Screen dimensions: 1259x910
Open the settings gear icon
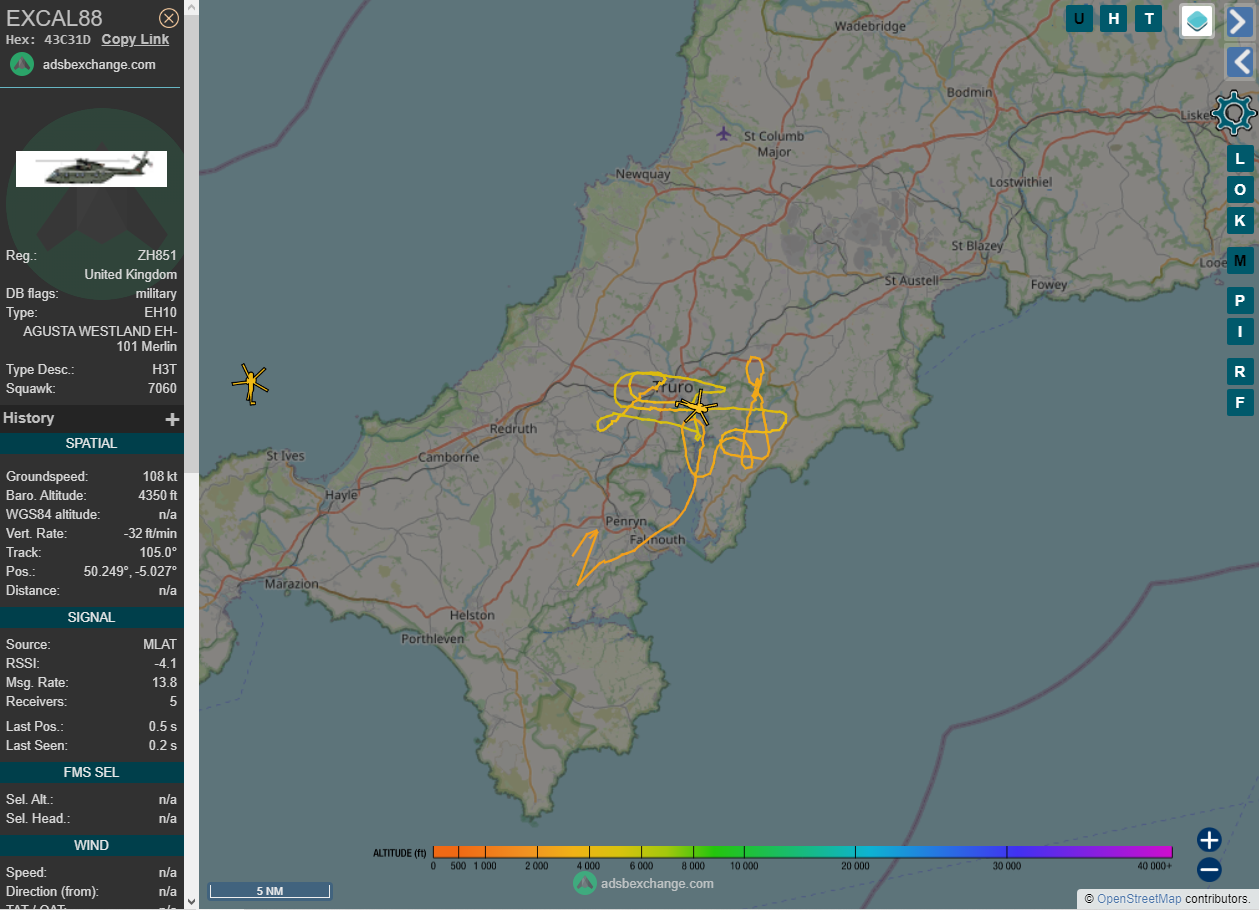1234,113
